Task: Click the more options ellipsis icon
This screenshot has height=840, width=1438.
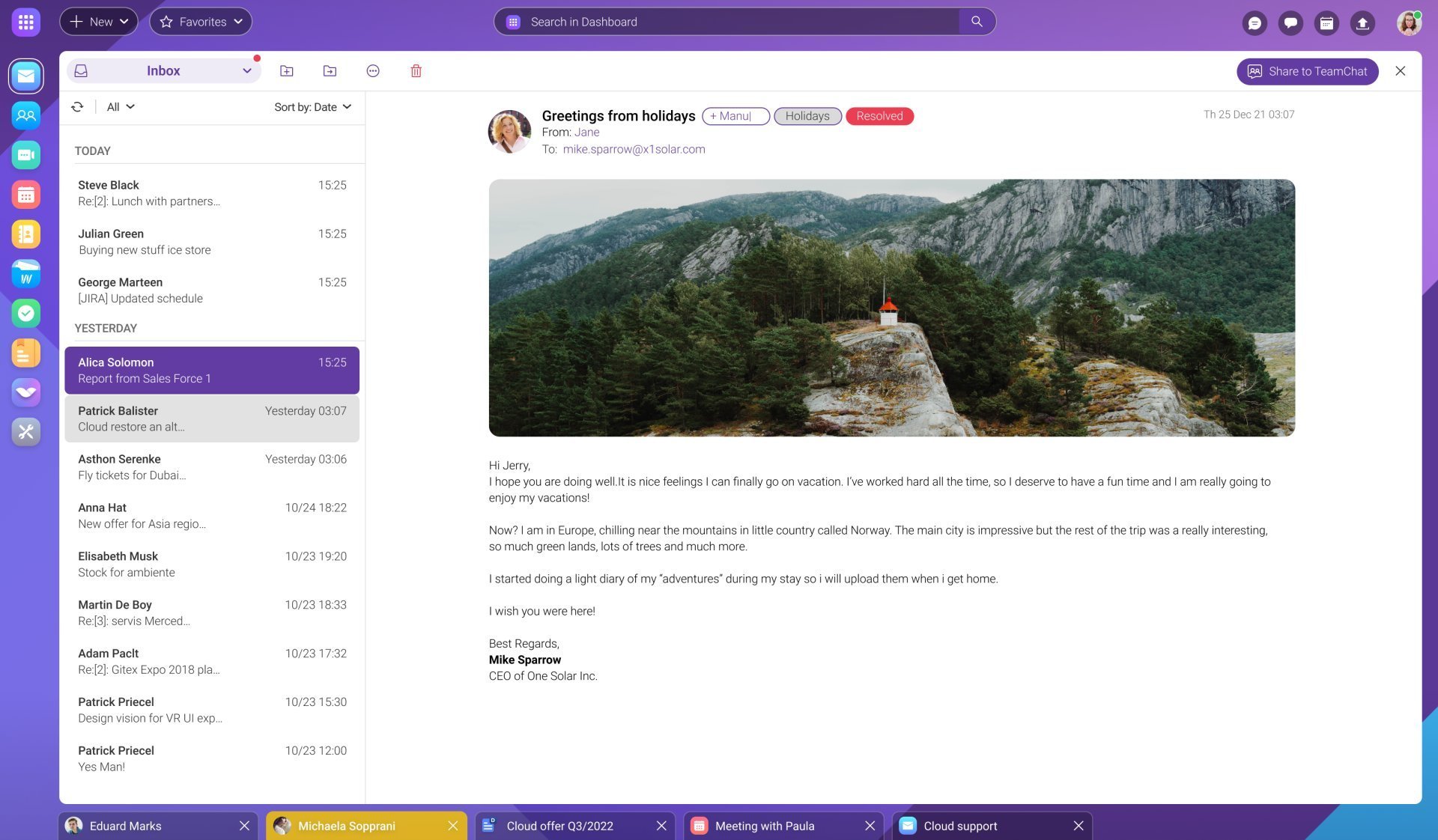Action: [x=373, y=71]
